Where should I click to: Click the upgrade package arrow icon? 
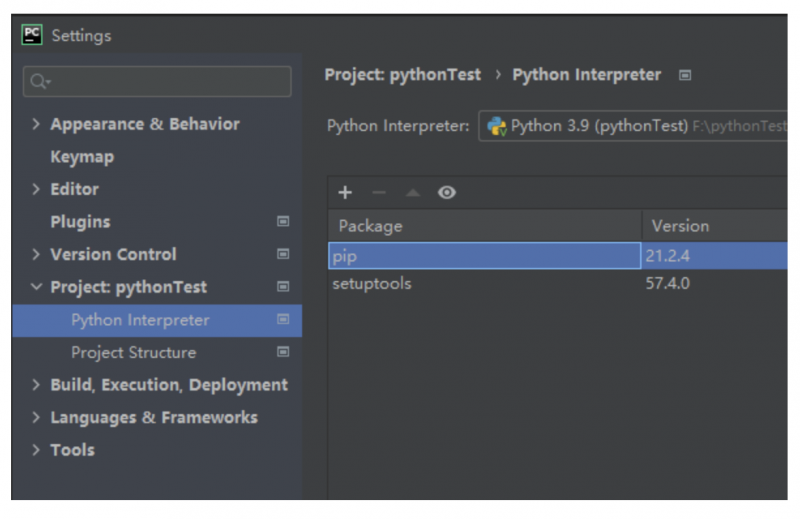412,193
